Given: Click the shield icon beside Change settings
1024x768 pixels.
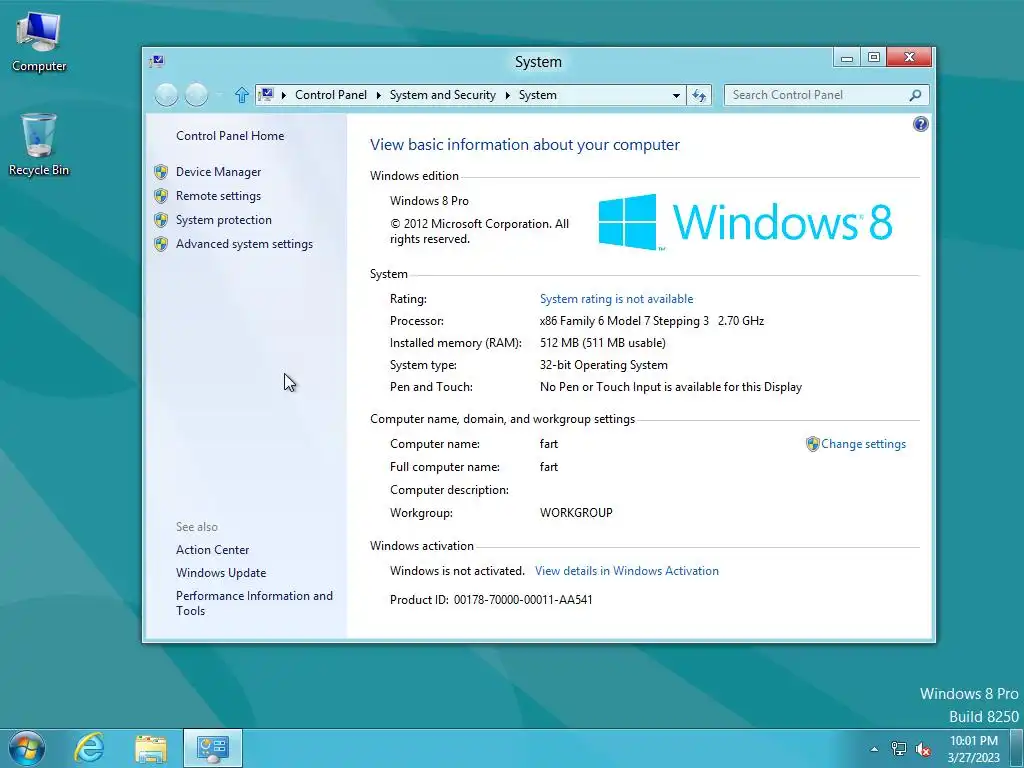Looking at the screenshot, I should [812, 444].
